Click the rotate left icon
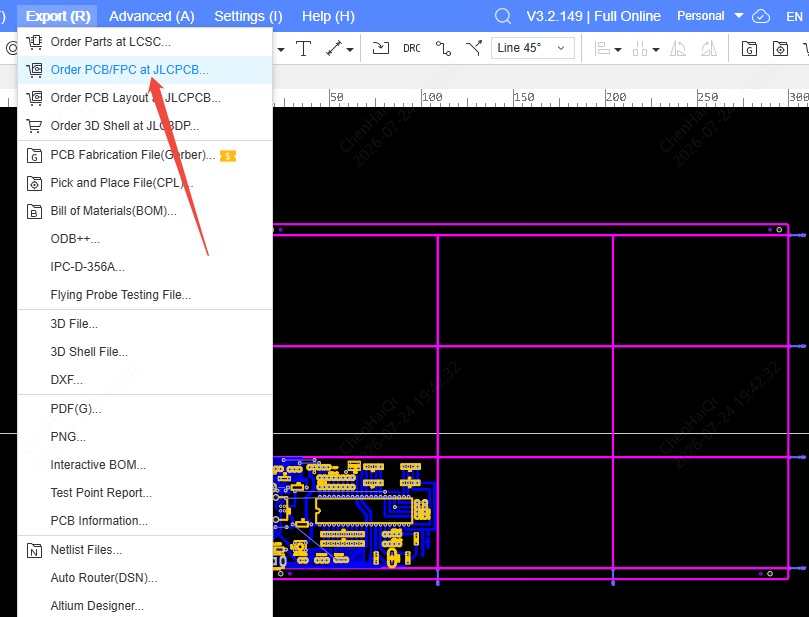809x617 pixels. 677,48
